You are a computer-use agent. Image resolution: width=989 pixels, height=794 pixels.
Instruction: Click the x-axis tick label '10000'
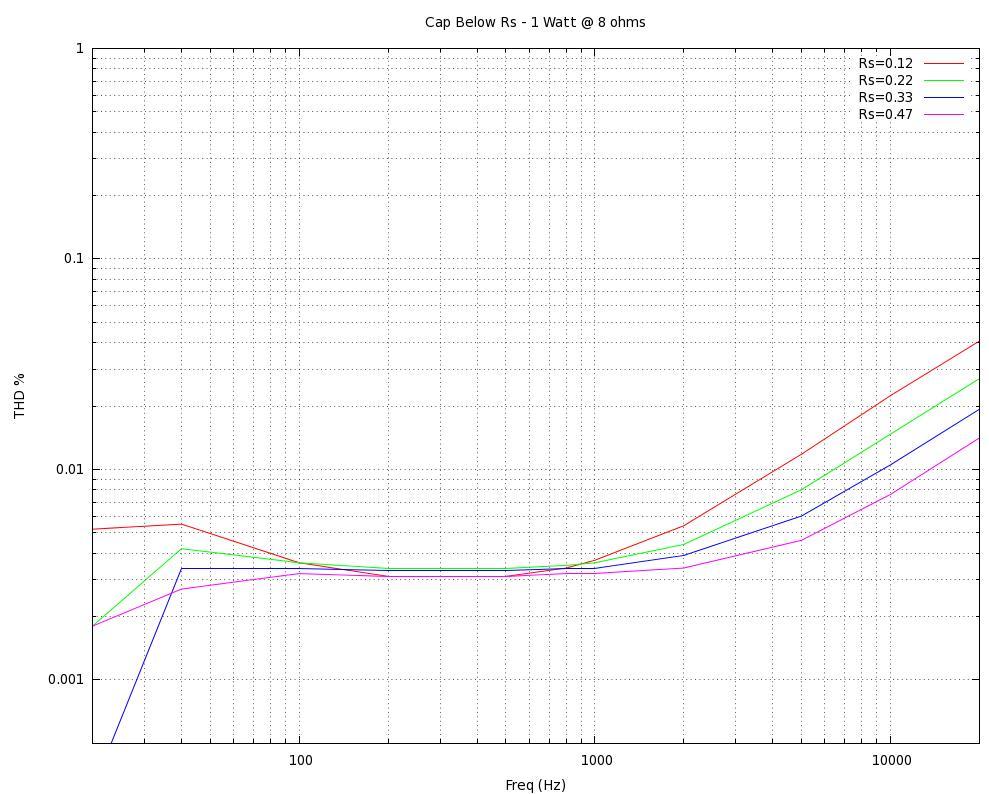(891, 760)
